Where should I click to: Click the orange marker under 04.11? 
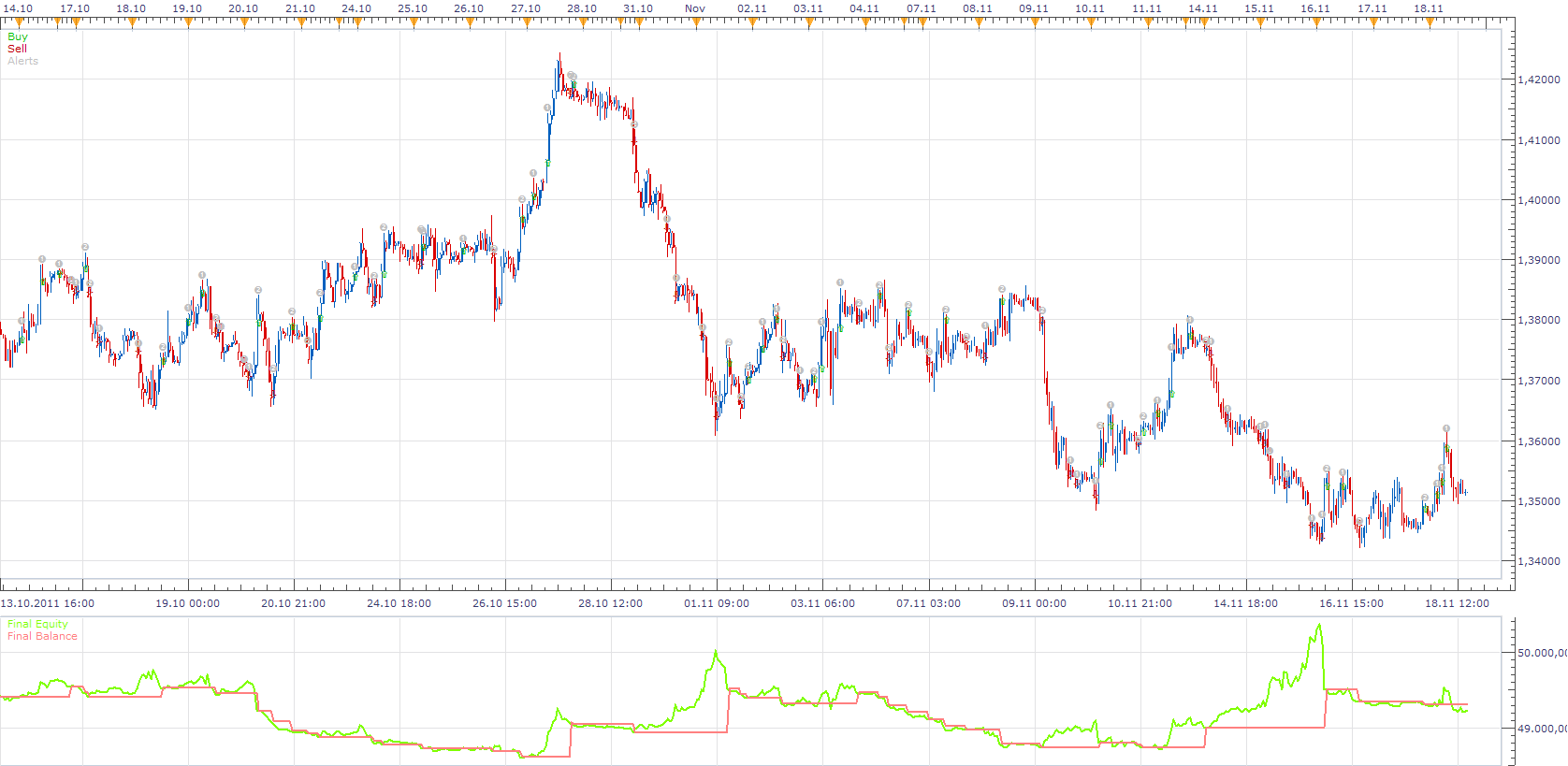coord(865,22)
